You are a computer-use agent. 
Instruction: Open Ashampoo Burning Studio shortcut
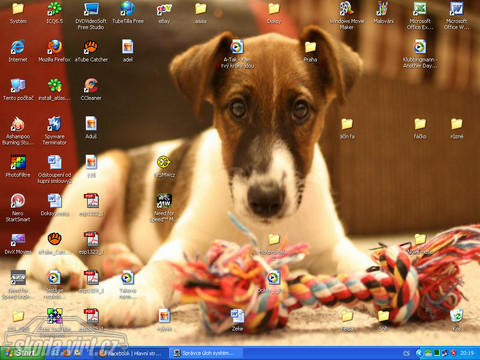click(18, 131)
